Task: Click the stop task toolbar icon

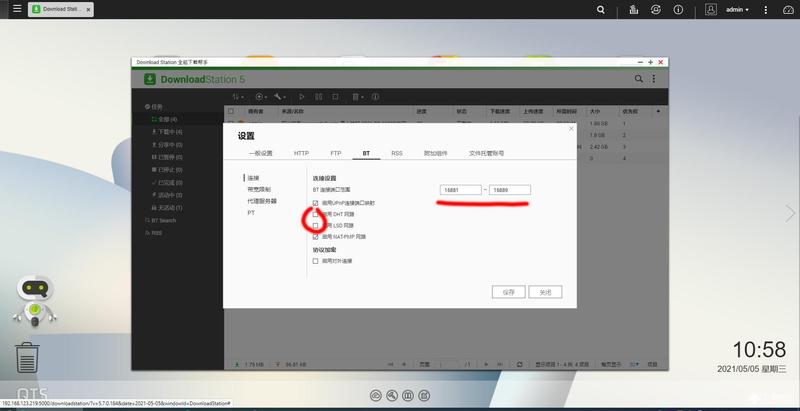Action: point(335,96)
